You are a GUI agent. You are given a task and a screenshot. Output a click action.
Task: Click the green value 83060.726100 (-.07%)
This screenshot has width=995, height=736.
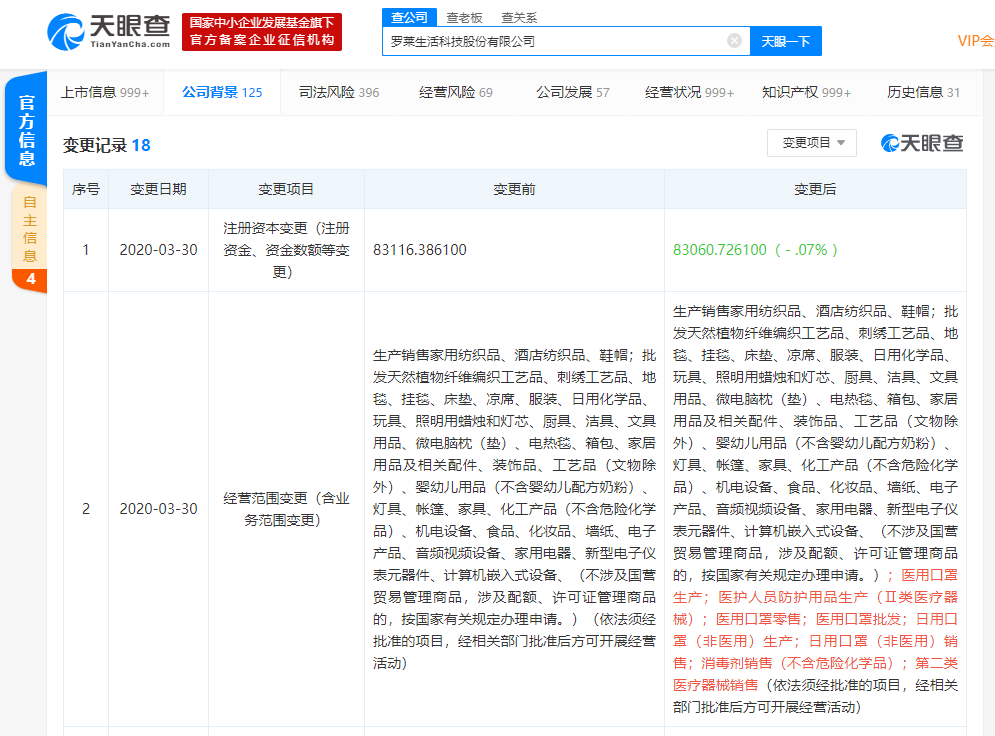tap(755, 250)
